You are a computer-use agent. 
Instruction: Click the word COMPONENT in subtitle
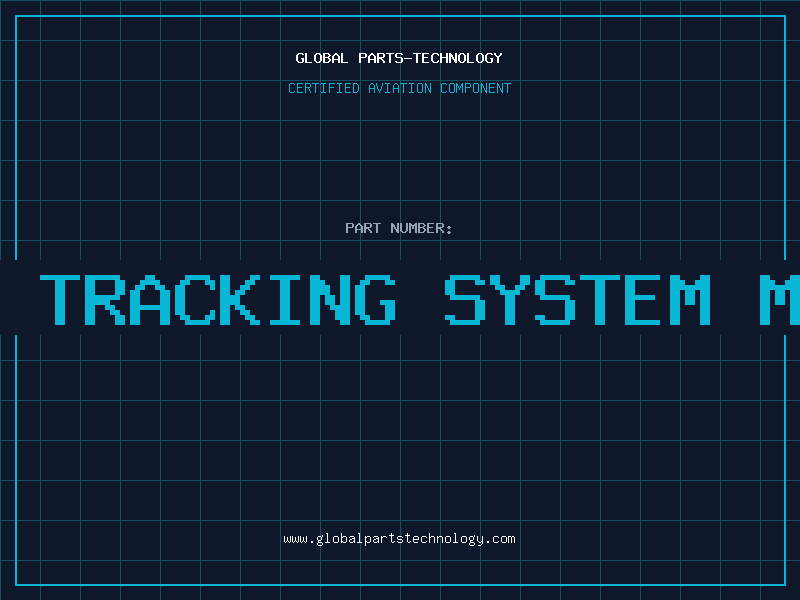[476, 88]
